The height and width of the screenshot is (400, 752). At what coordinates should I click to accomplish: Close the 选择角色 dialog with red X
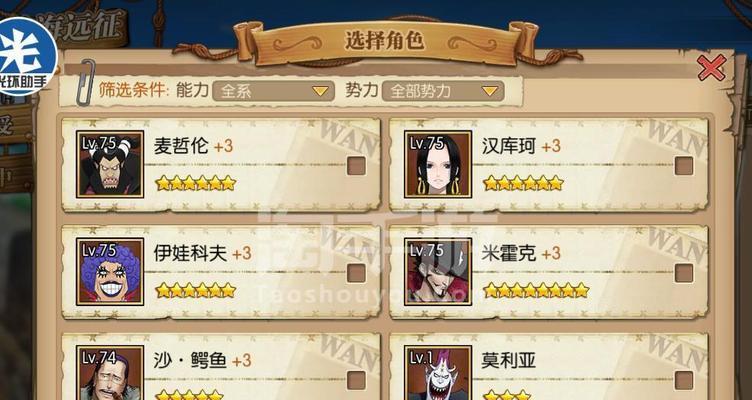tap(712, 68)
